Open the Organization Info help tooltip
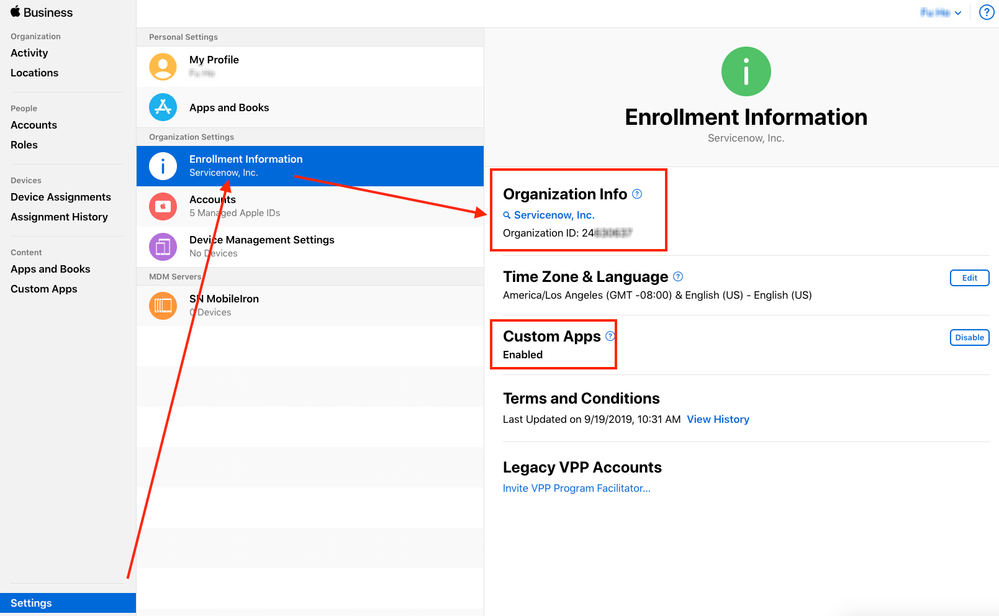 click(x=637, y=194)
